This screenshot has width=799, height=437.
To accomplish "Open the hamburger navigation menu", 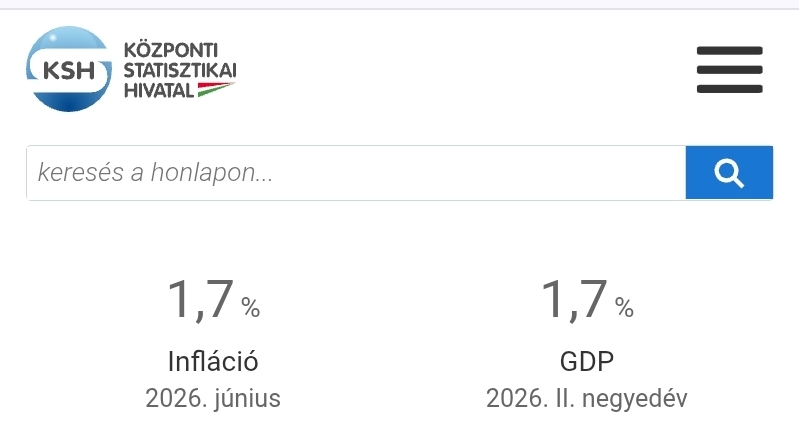I will [730, 70].
